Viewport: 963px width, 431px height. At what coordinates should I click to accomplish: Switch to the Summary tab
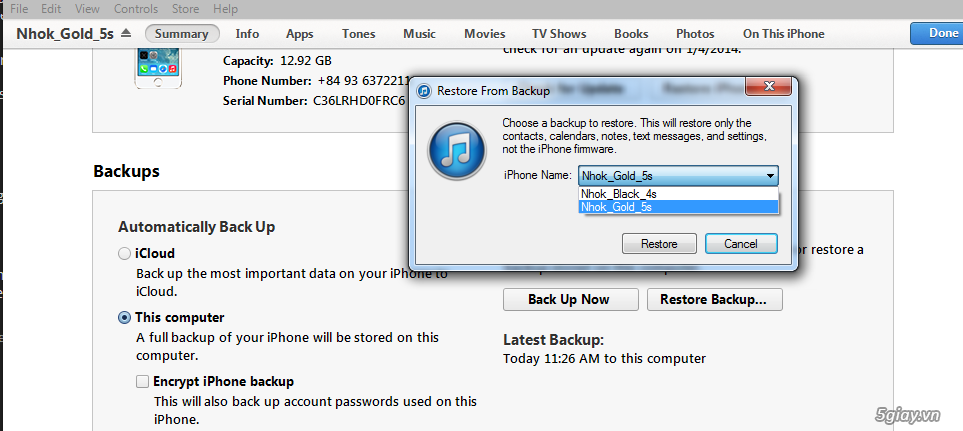[182, 34]
